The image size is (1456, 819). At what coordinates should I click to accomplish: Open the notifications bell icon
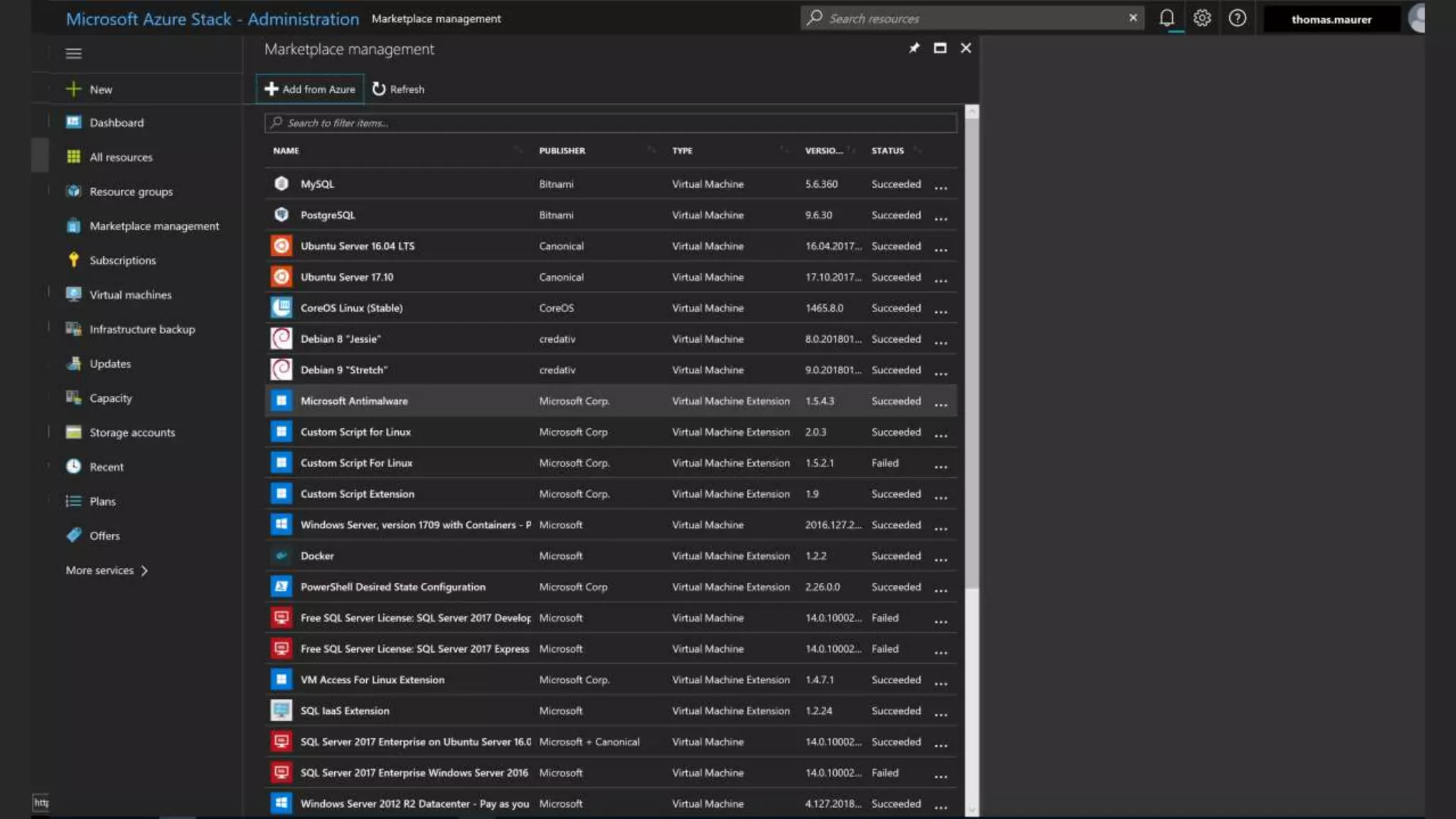click(x=1167, y=18)
